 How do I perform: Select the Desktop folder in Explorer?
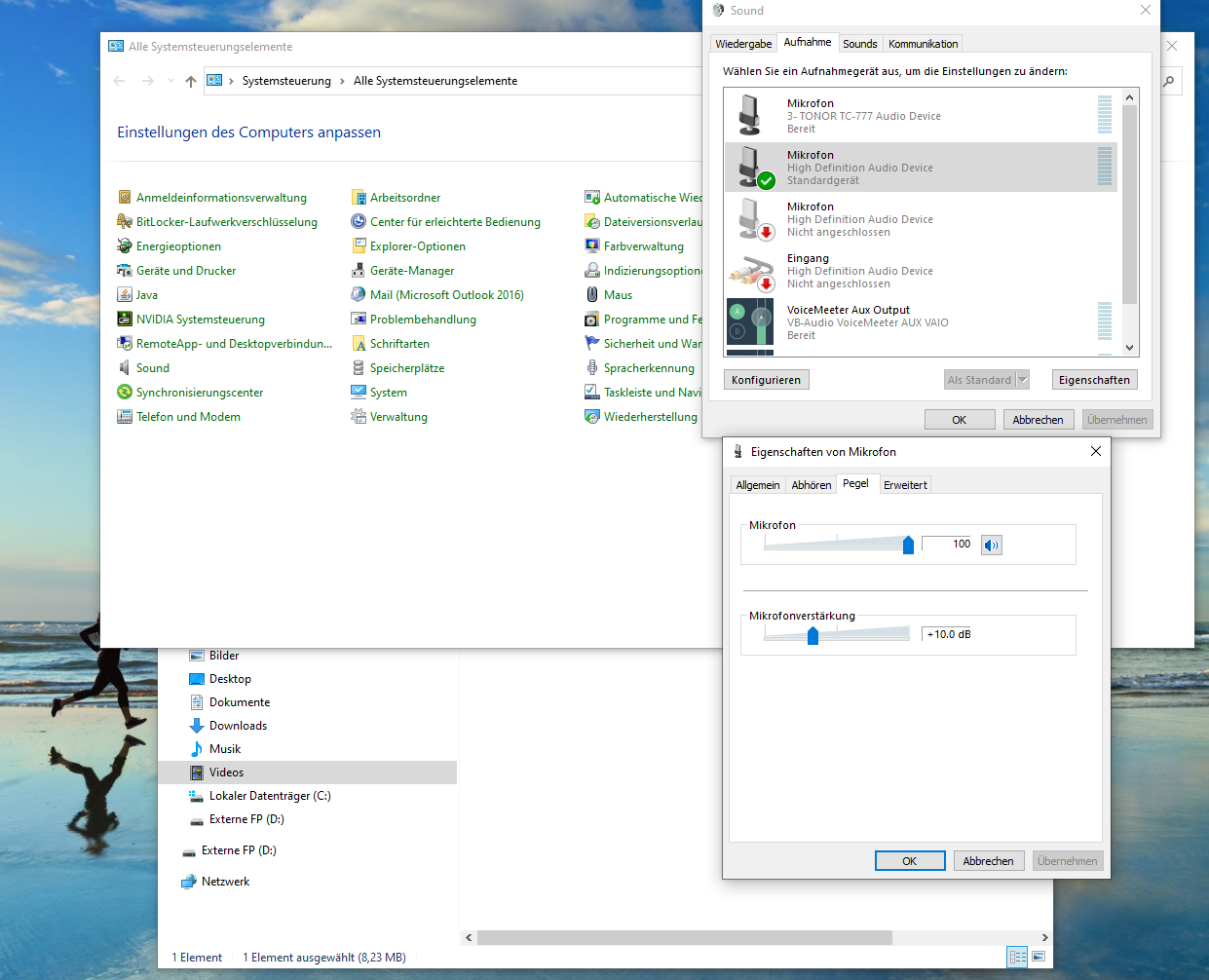coord(230,679)
